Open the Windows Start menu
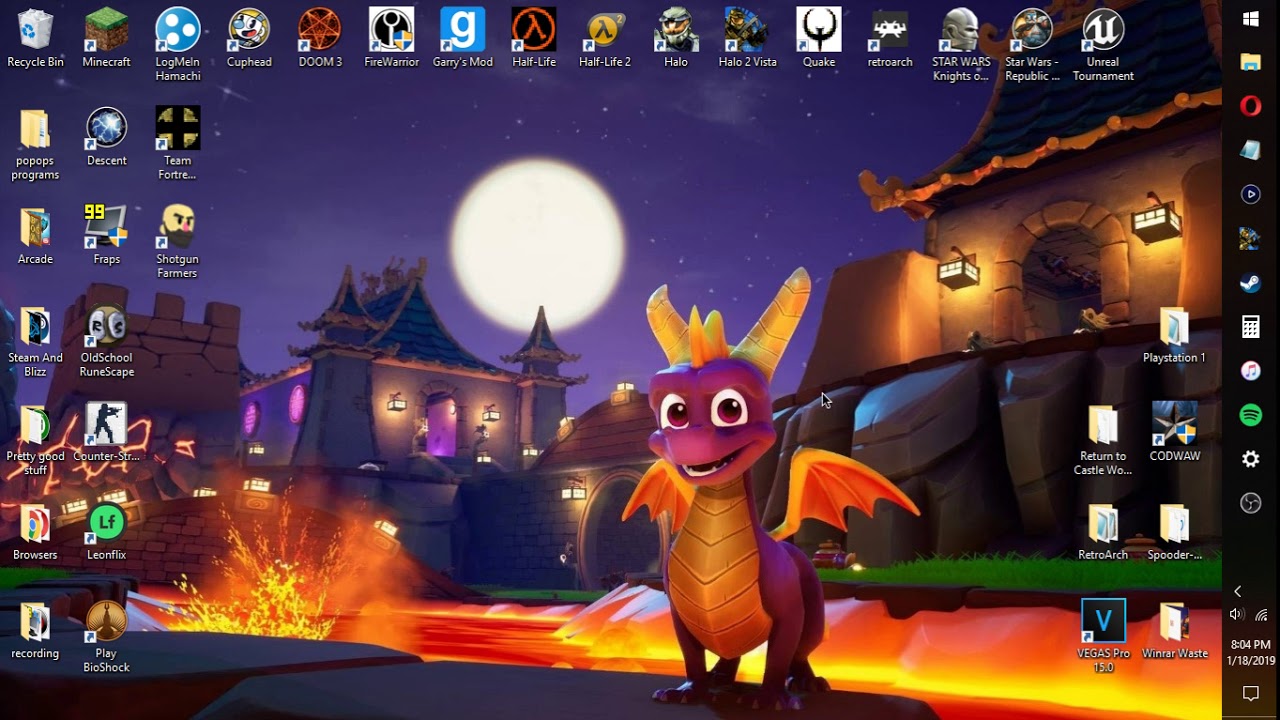The height and width of the screenshot is (720, 1280). point(1251,19)
